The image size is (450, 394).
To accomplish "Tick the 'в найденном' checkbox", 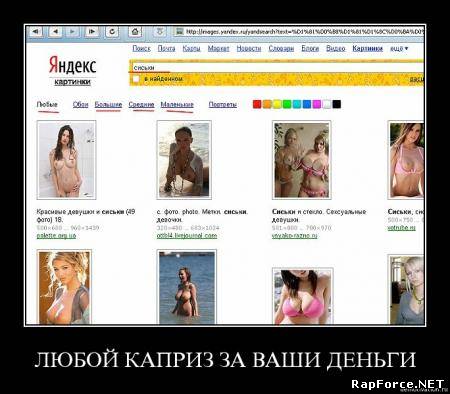I will tap(136, 79).
